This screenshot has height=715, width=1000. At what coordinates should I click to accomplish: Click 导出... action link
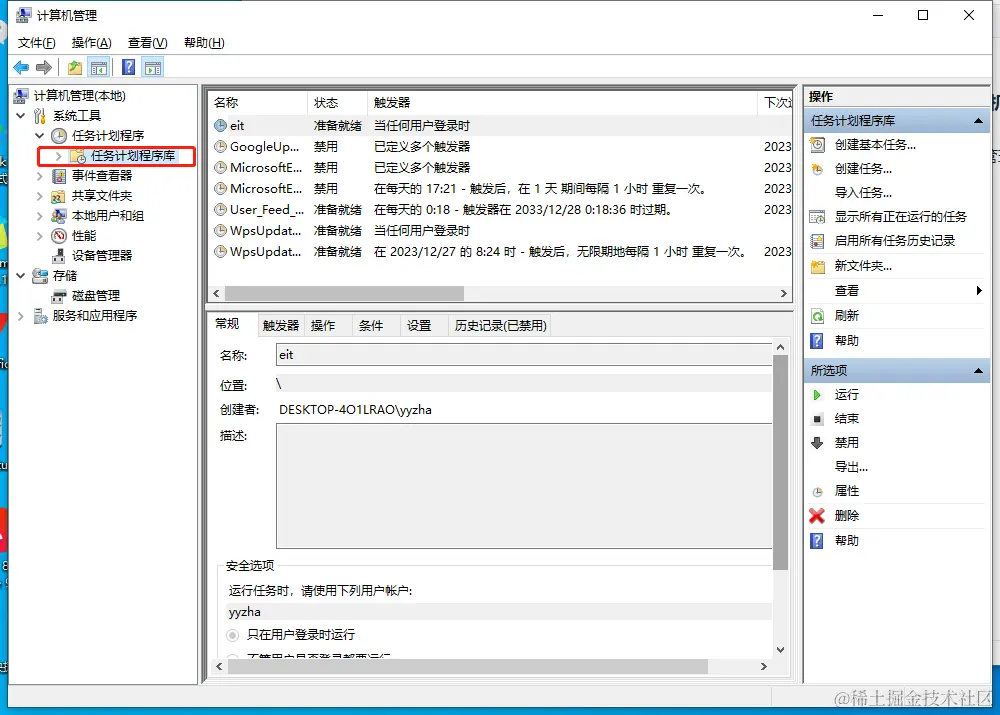click(x=851, y=467)
